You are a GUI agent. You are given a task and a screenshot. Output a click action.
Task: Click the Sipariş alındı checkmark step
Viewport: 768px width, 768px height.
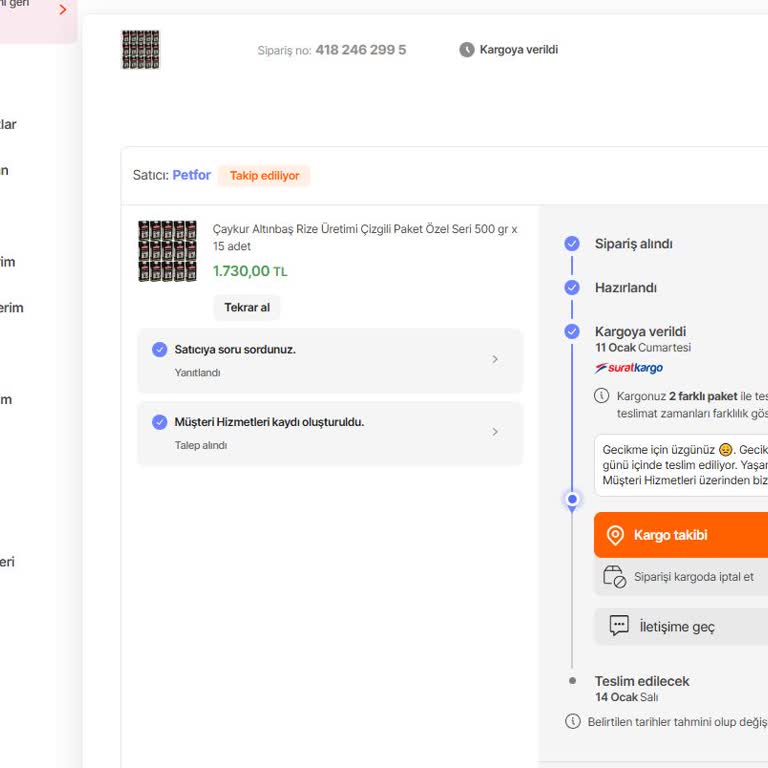coord(572,244)
